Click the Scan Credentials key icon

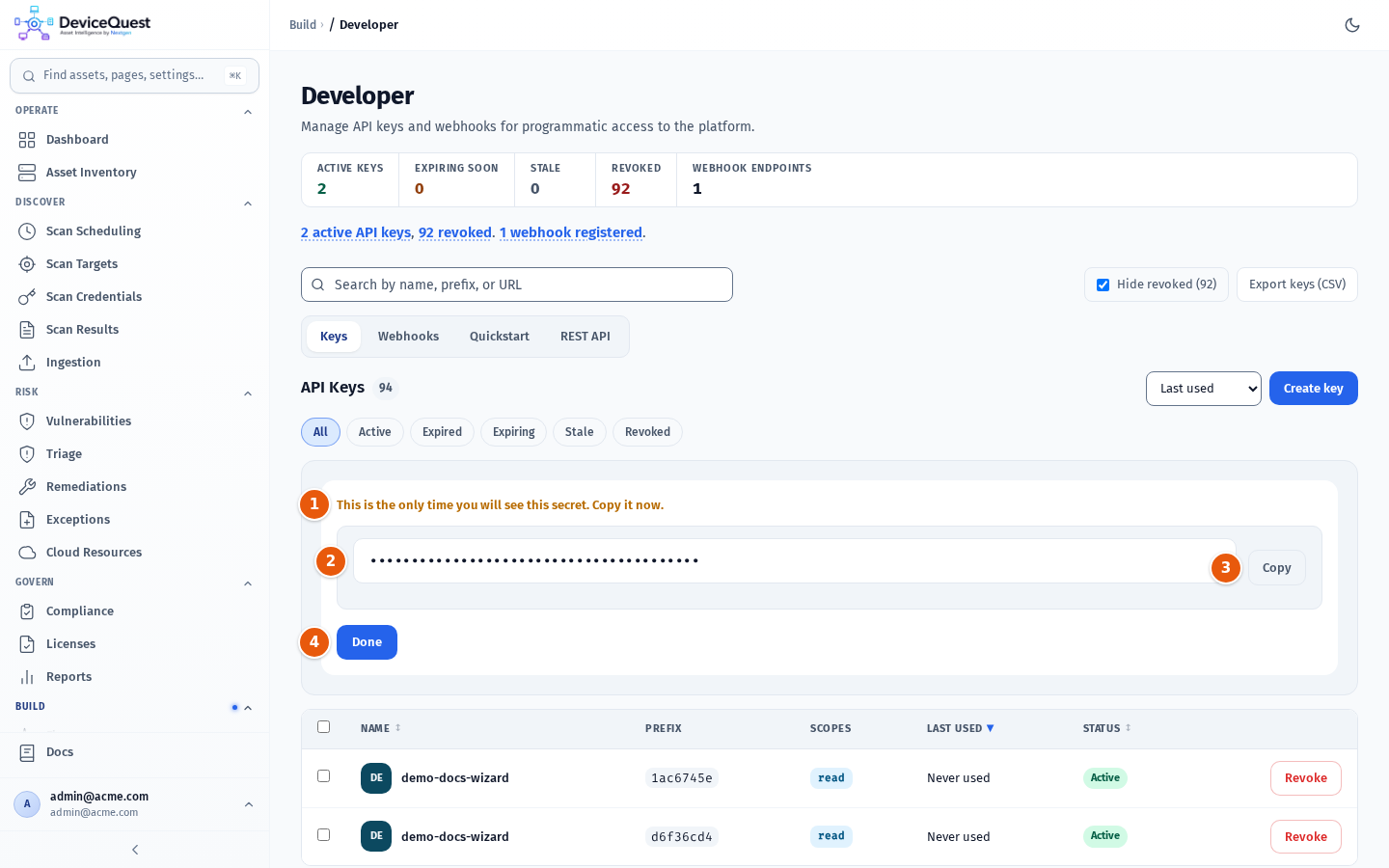27,297
